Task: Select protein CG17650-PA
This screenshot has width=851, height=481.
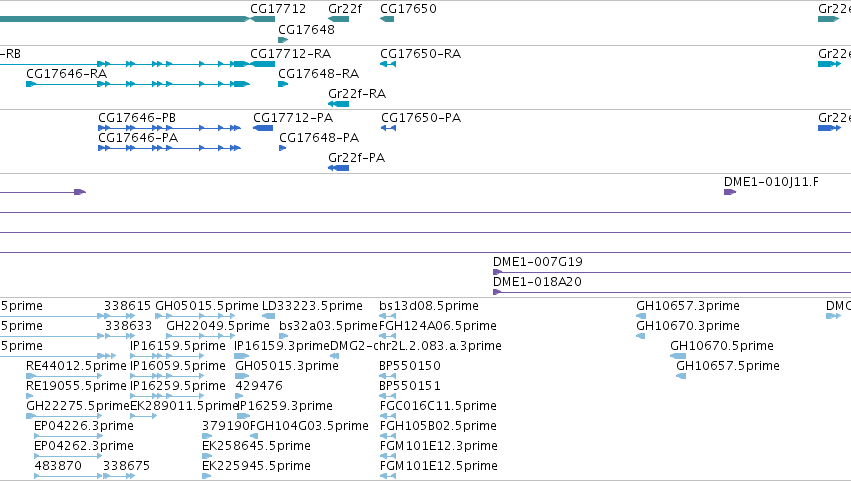Action: [421, 118]
